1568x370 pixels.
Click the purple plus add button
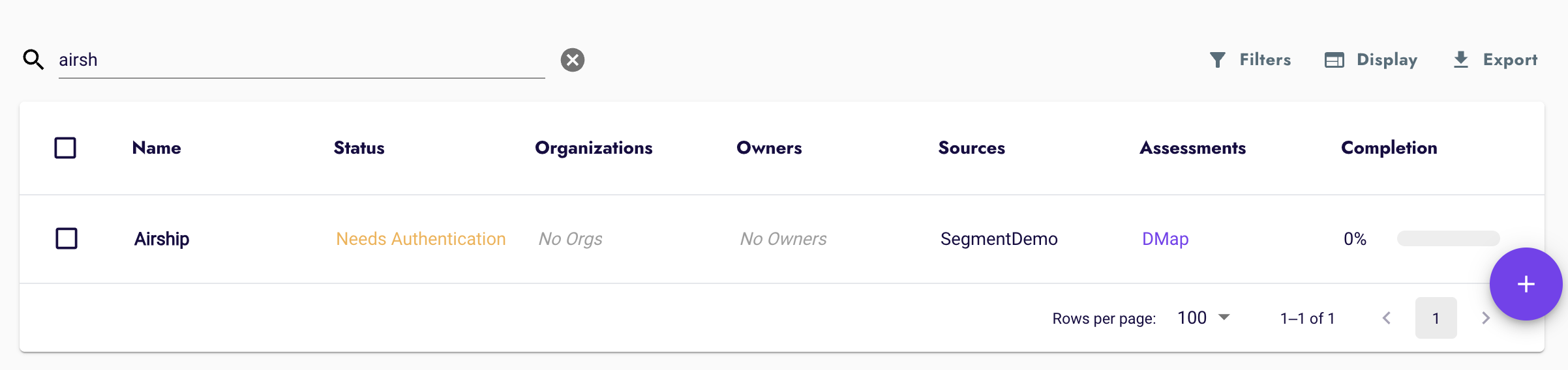[1526, 284]
